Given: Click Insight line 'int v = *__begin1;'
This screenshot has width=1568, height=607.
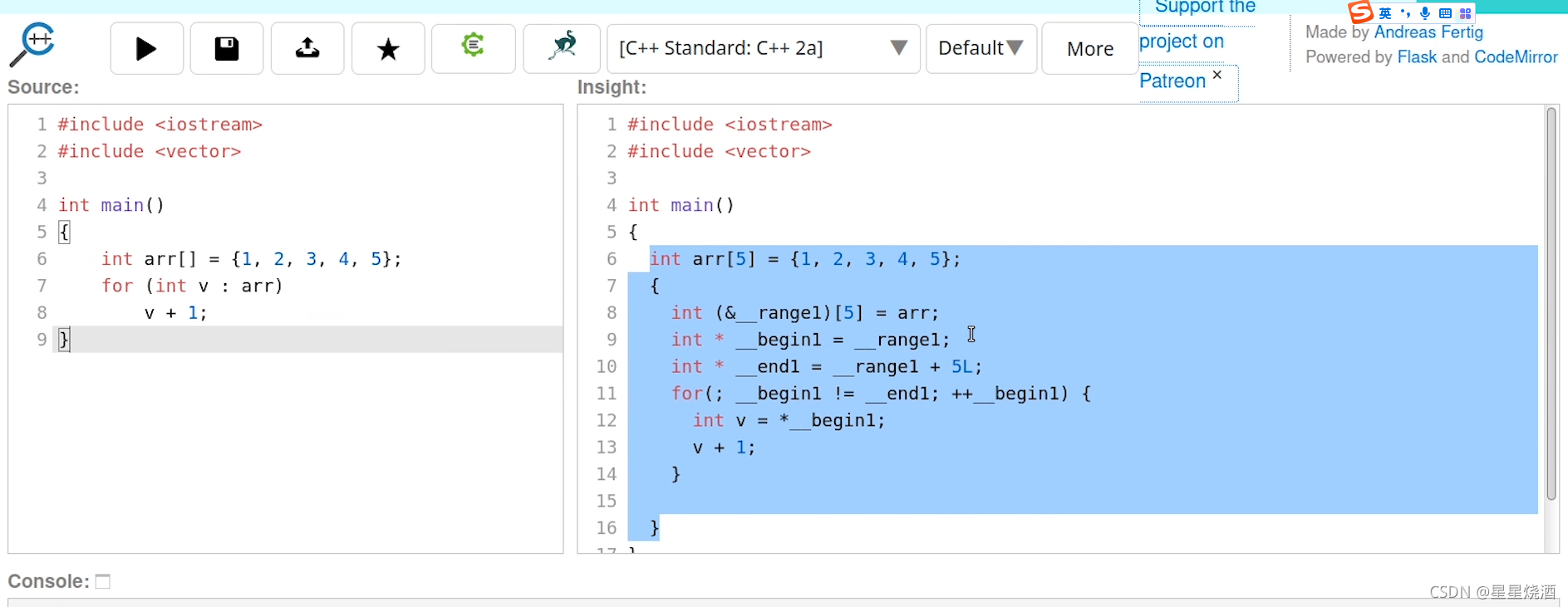Looking at the screenshot, I should click(789, 420).
